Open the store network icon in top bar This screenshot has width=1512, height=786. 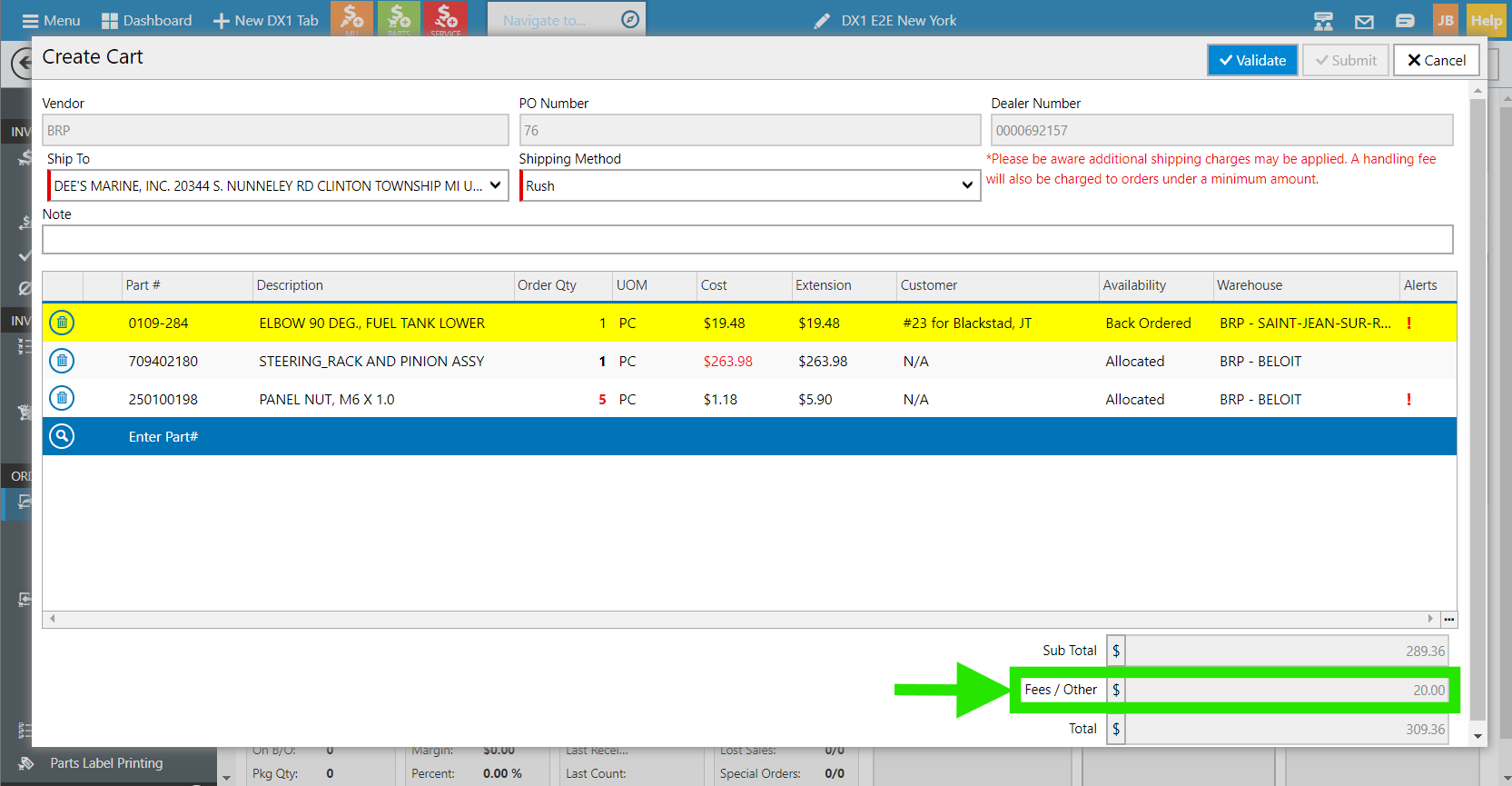click(1323, 20)
